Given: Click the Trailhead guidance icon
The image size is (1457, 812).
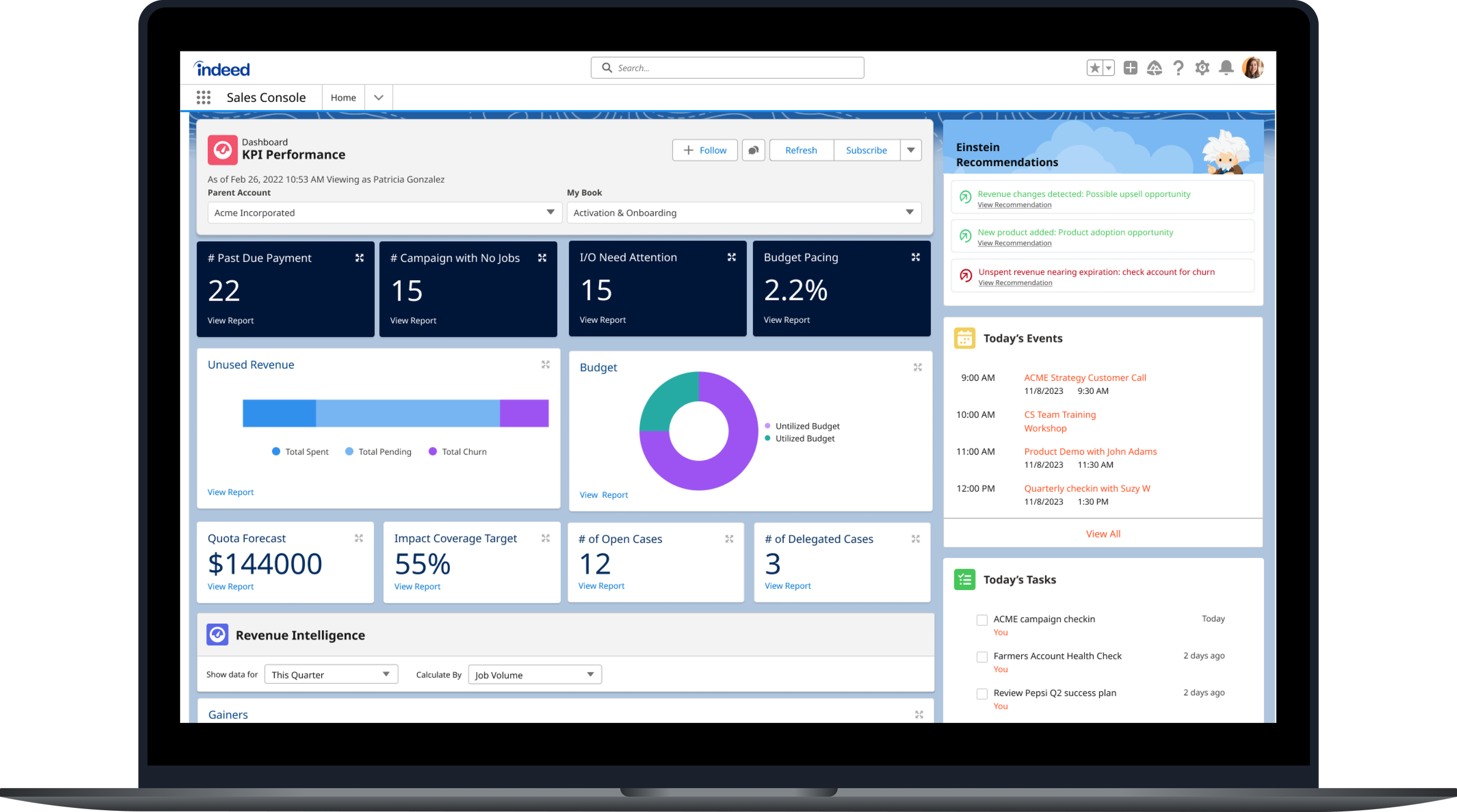Looking at the screenshot, I should click(x=1155, y=68).
